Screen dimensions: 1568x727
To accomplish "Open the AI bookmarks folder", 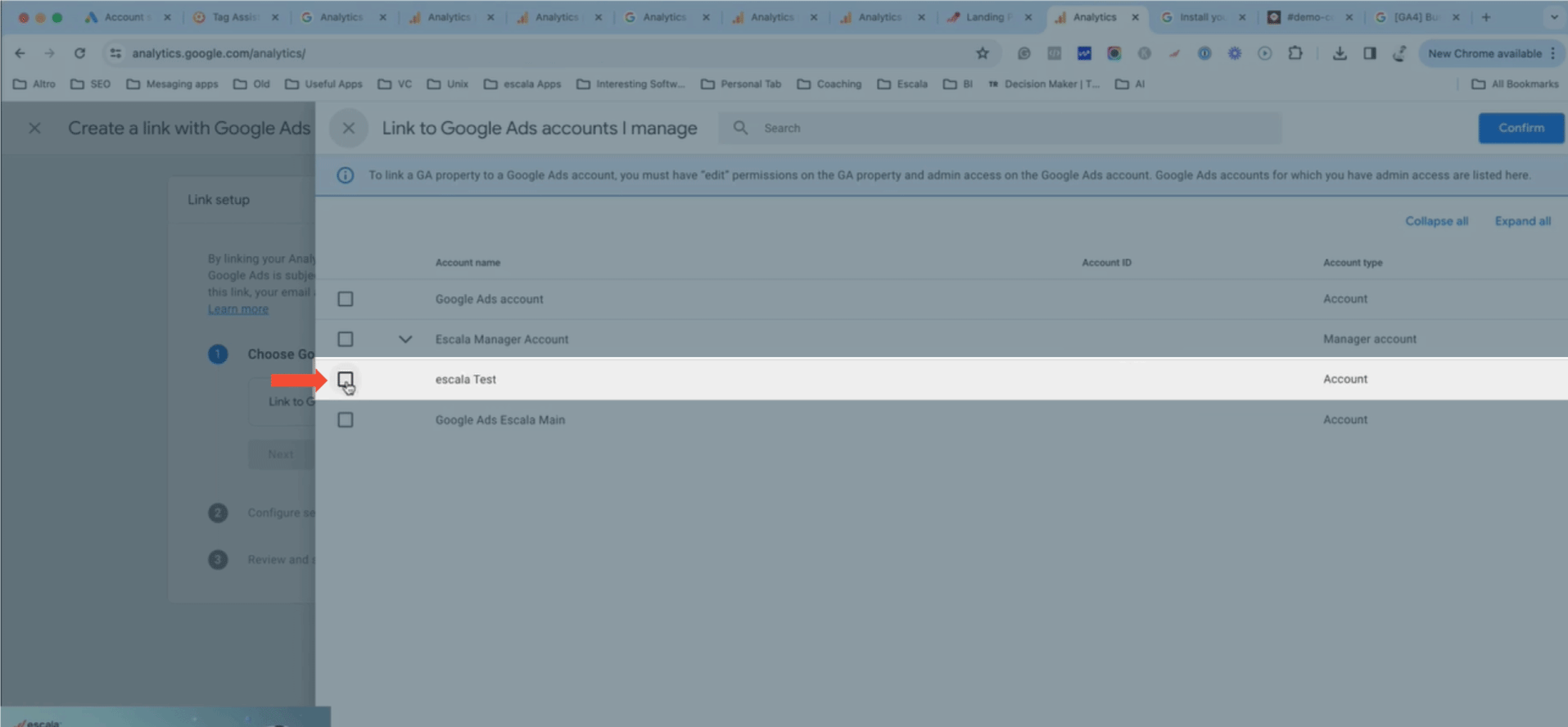I will click(x=1131, y=84).
